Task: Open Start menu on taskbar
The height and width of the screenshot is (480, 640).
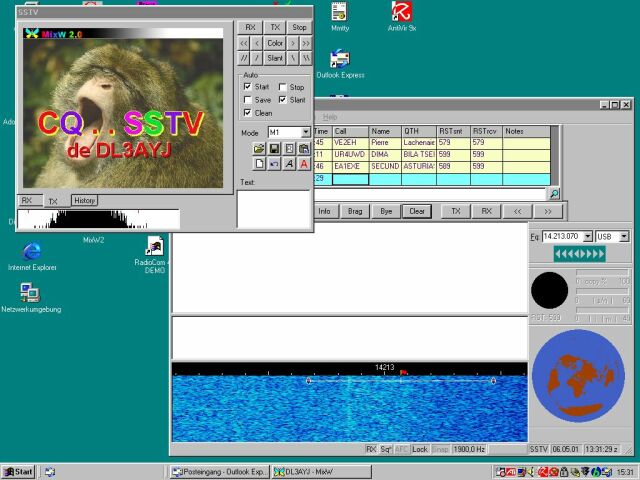Action: tap(18, 472)
